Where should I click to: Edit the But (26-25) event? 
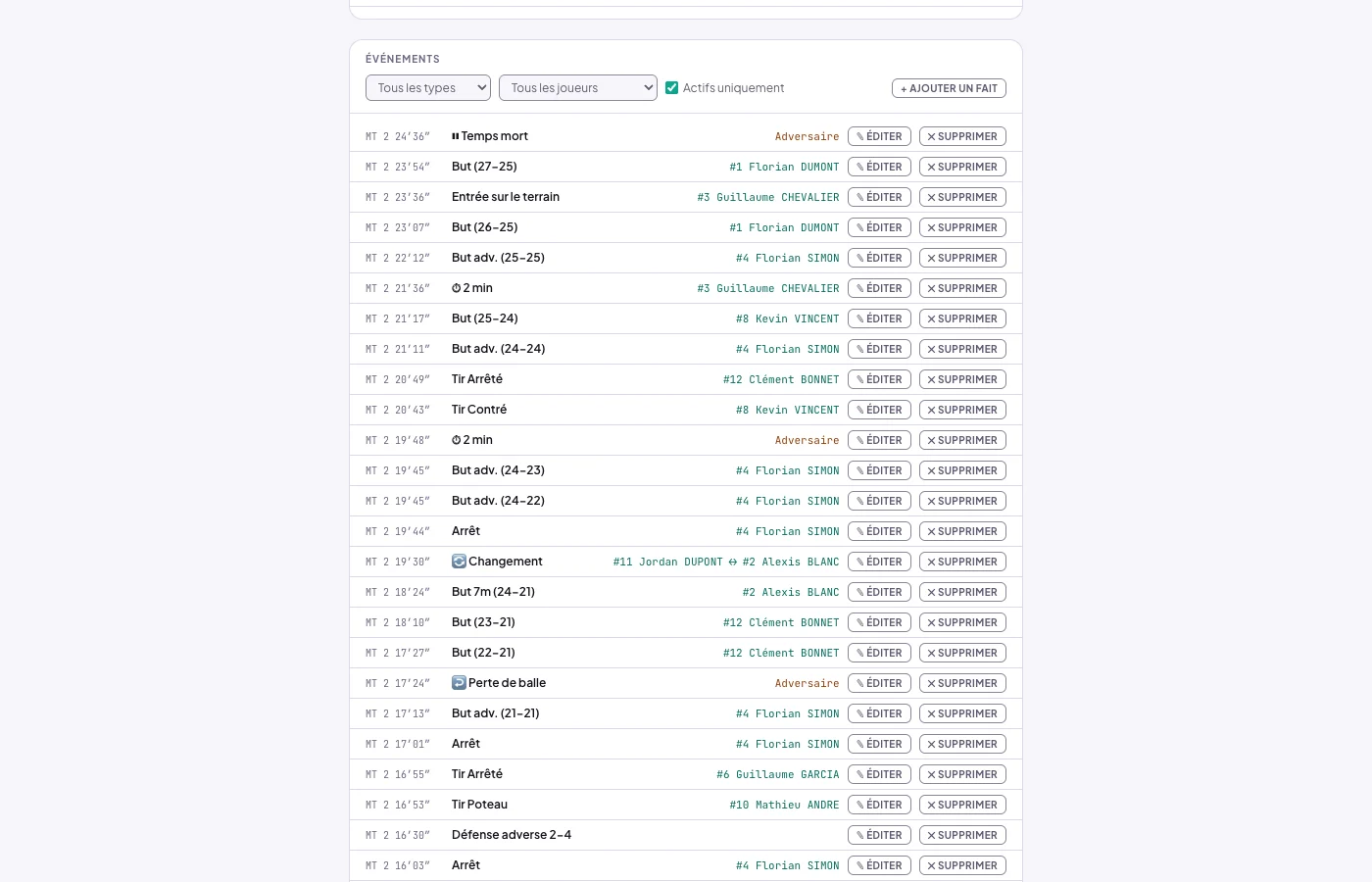coord(880,227)
